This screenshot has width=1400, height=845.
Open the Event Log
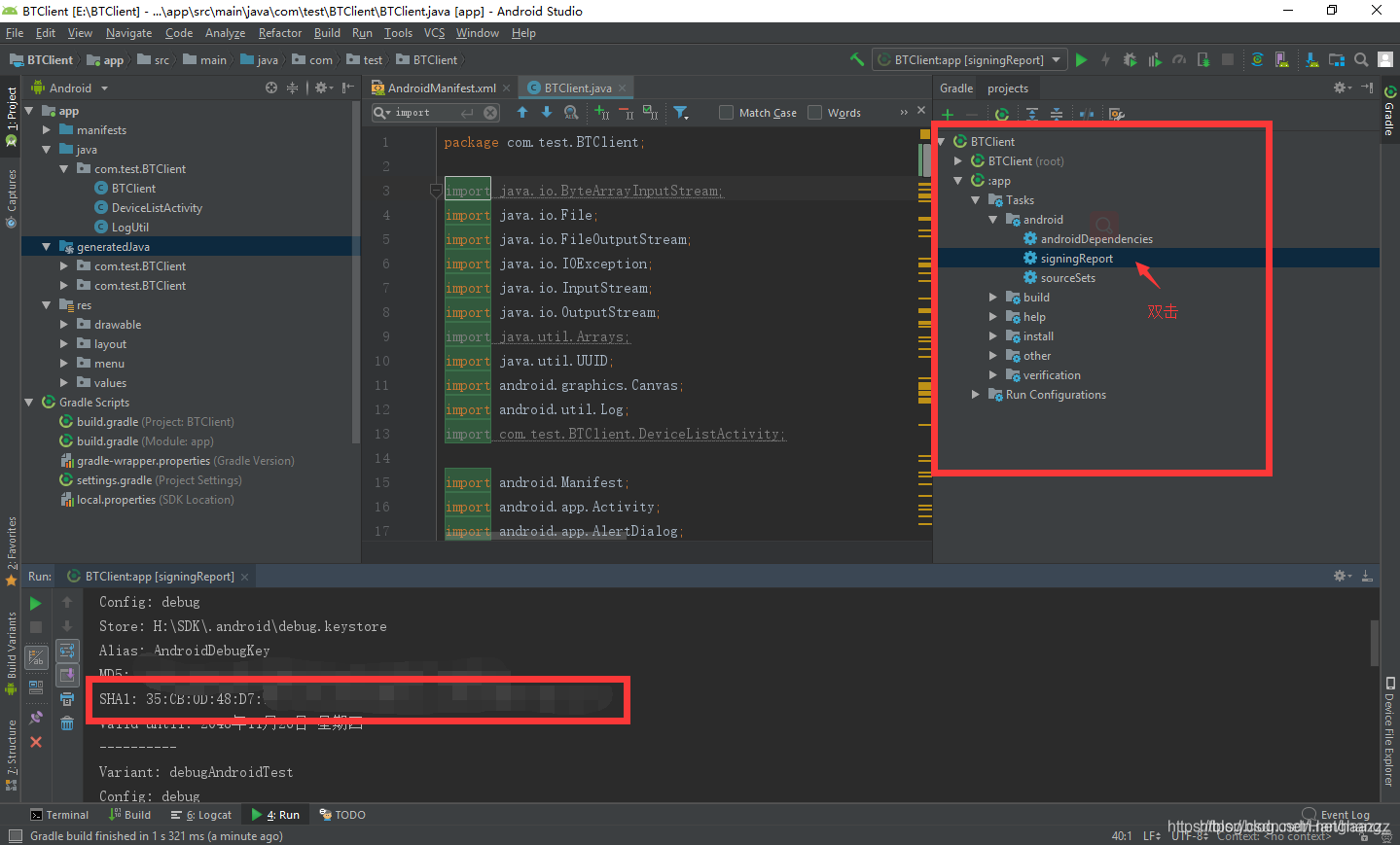1336,815
